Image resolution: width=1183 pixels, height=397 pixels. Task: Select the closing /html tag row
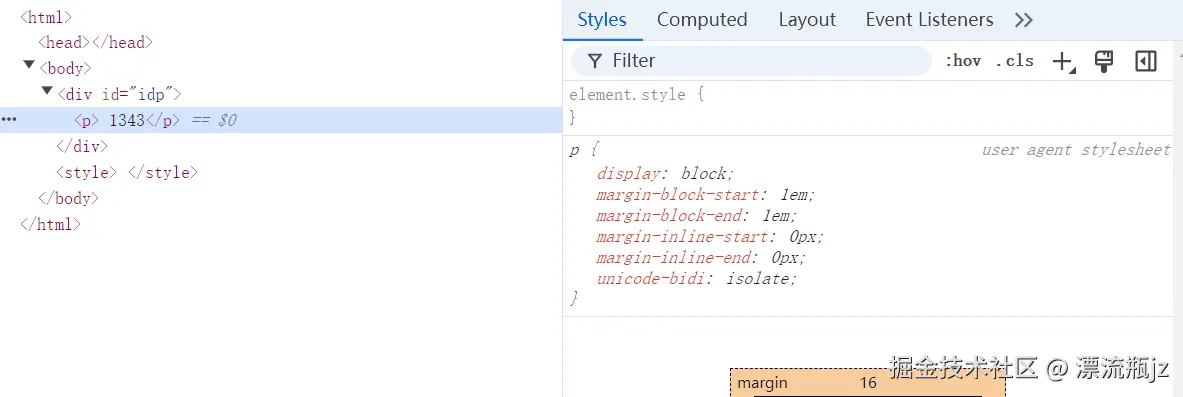50,224
